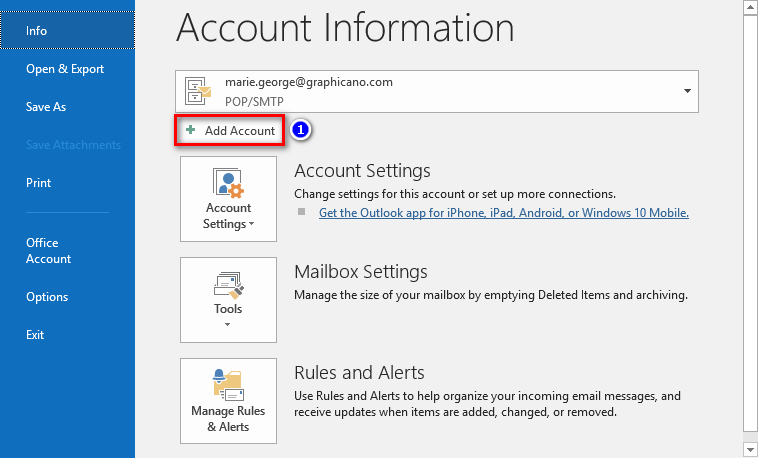Click the greyed-out Save Attachments item

[73, 145]
